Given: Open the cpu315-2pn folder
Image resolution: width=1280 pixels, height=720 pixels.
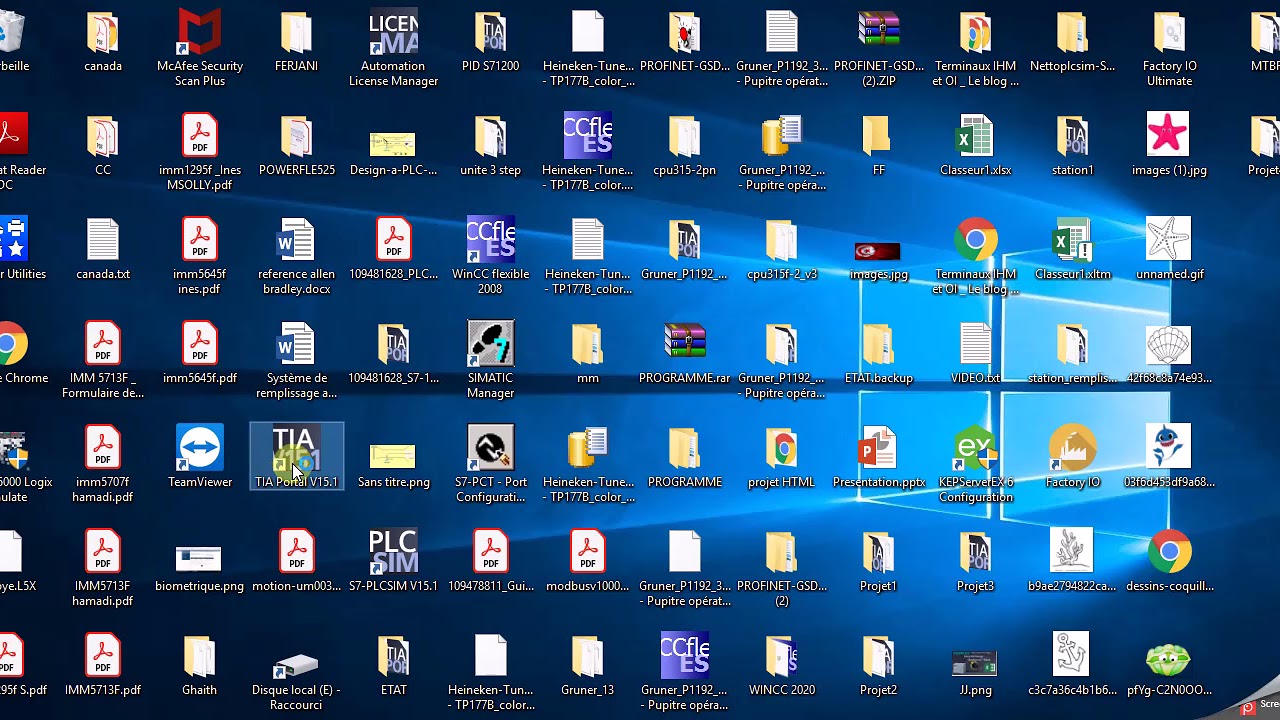Looking at the screenshot, I should coord(684,144).
